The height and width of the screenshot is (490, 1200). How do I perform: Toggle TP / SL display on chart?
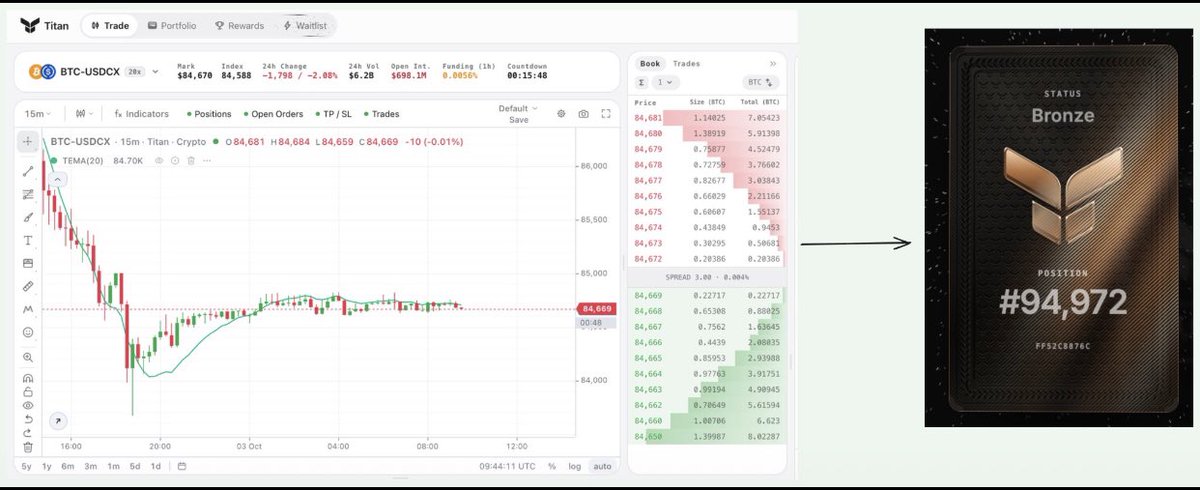[x=333, y=114]
